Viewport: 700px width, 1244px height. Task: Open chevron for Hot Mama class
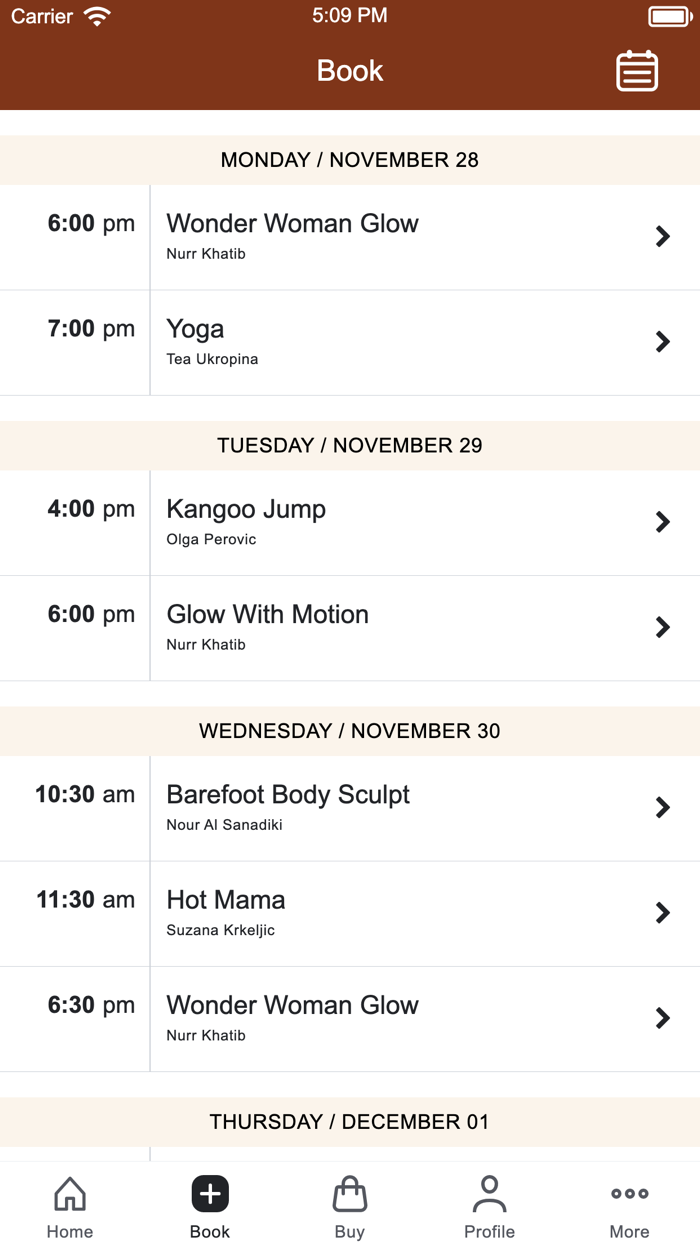(662, 913)
